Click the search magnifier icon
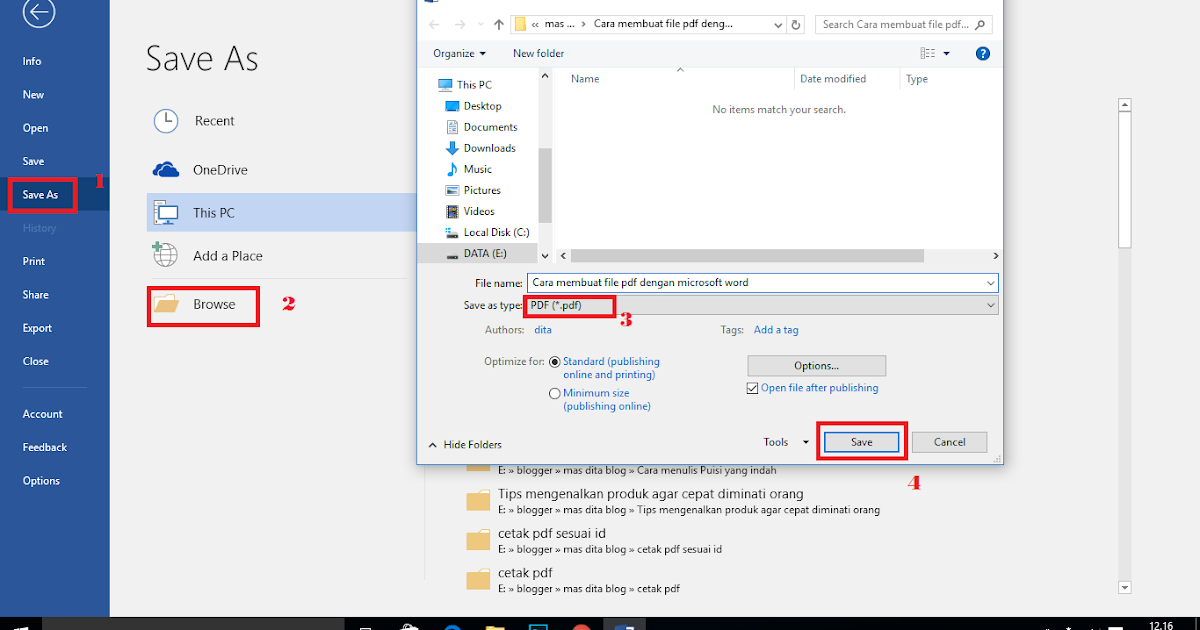Screen dimensions: 1200x630 [981, 25]
